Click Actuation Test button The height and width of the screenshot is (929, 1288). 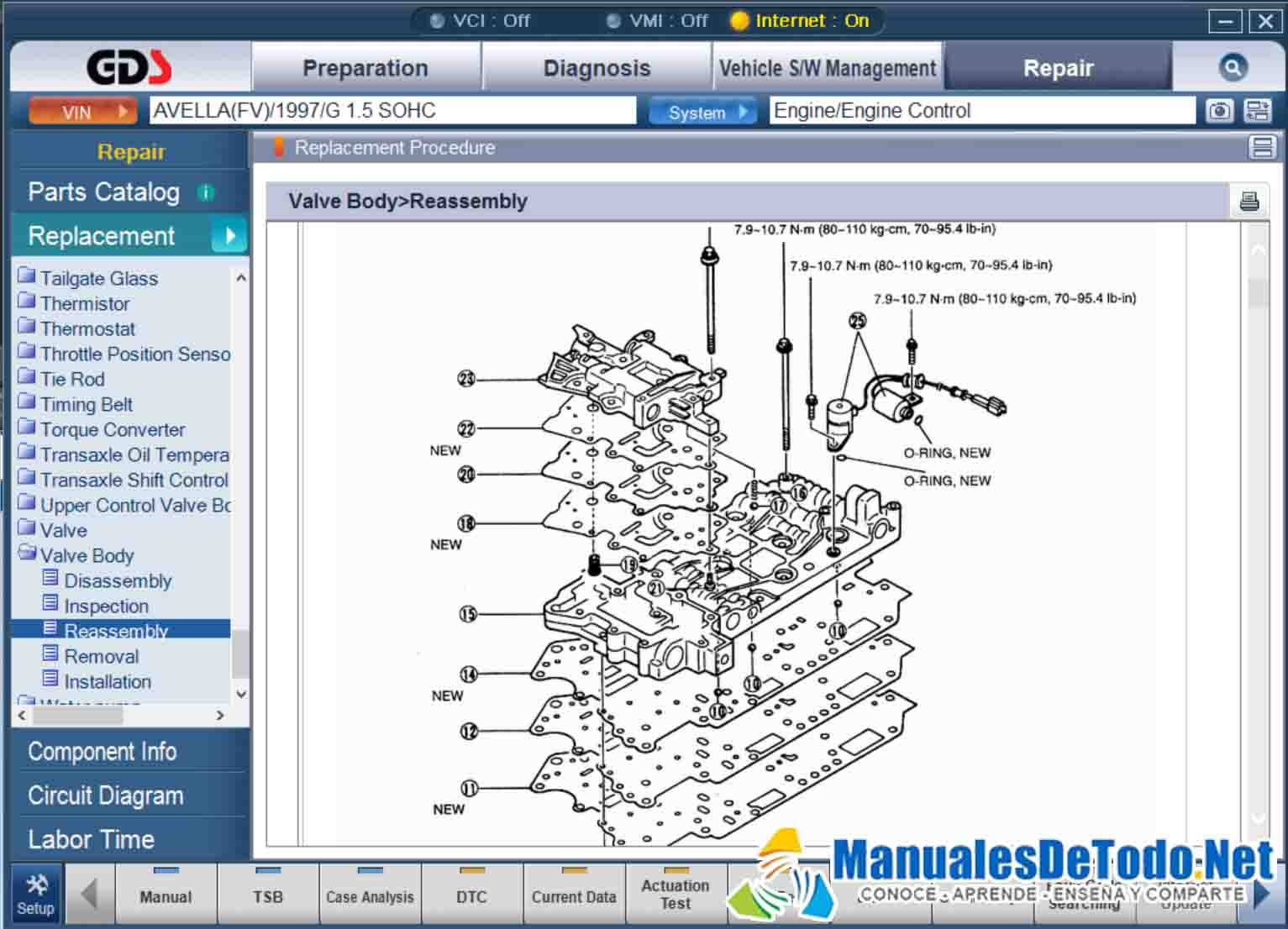click(676, 895)
